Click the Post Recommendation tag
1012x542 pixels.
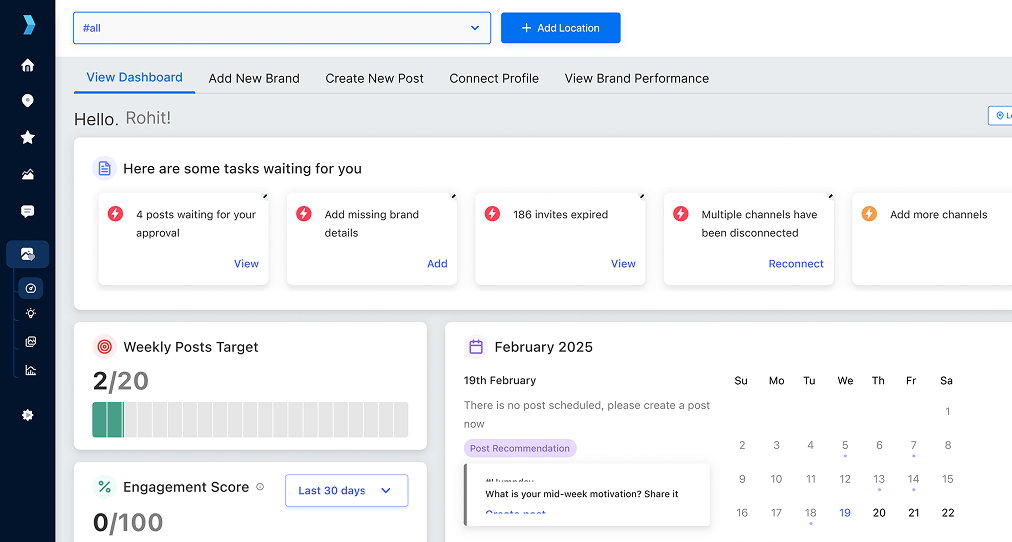pos(520,448)
